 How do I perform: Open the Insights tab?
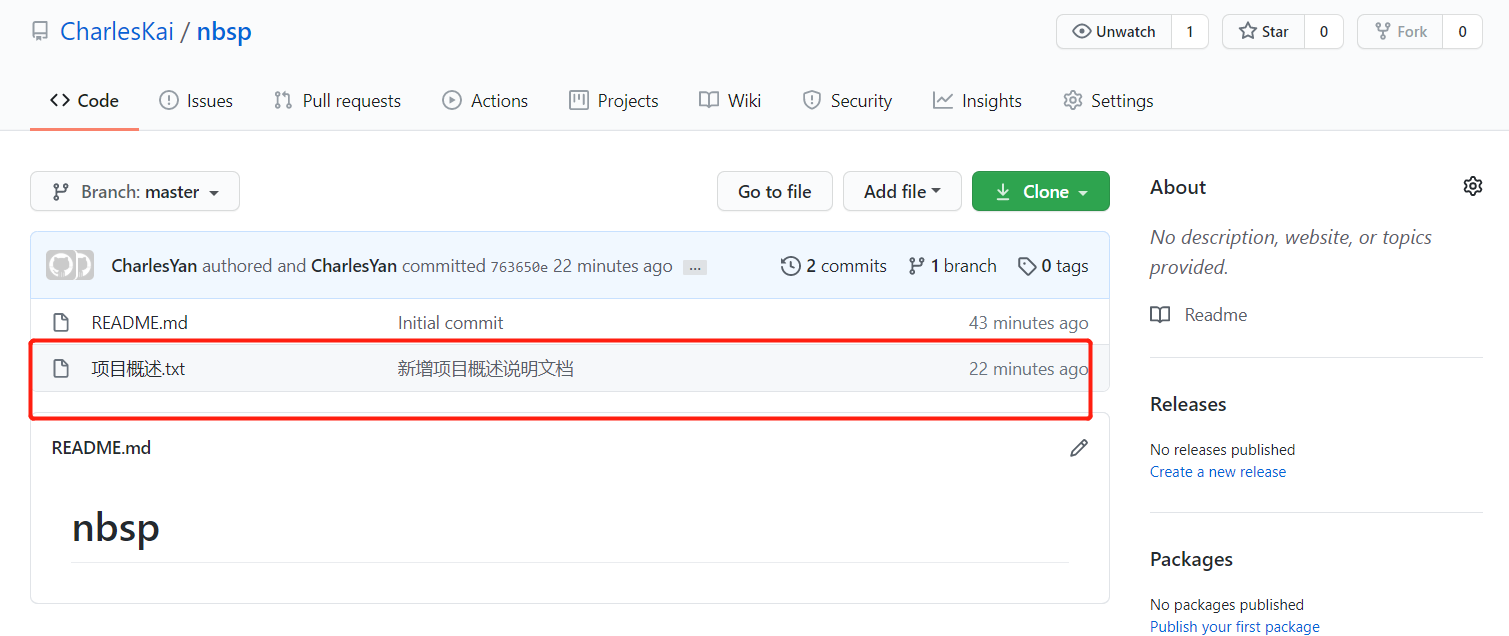tap(977, 100)
